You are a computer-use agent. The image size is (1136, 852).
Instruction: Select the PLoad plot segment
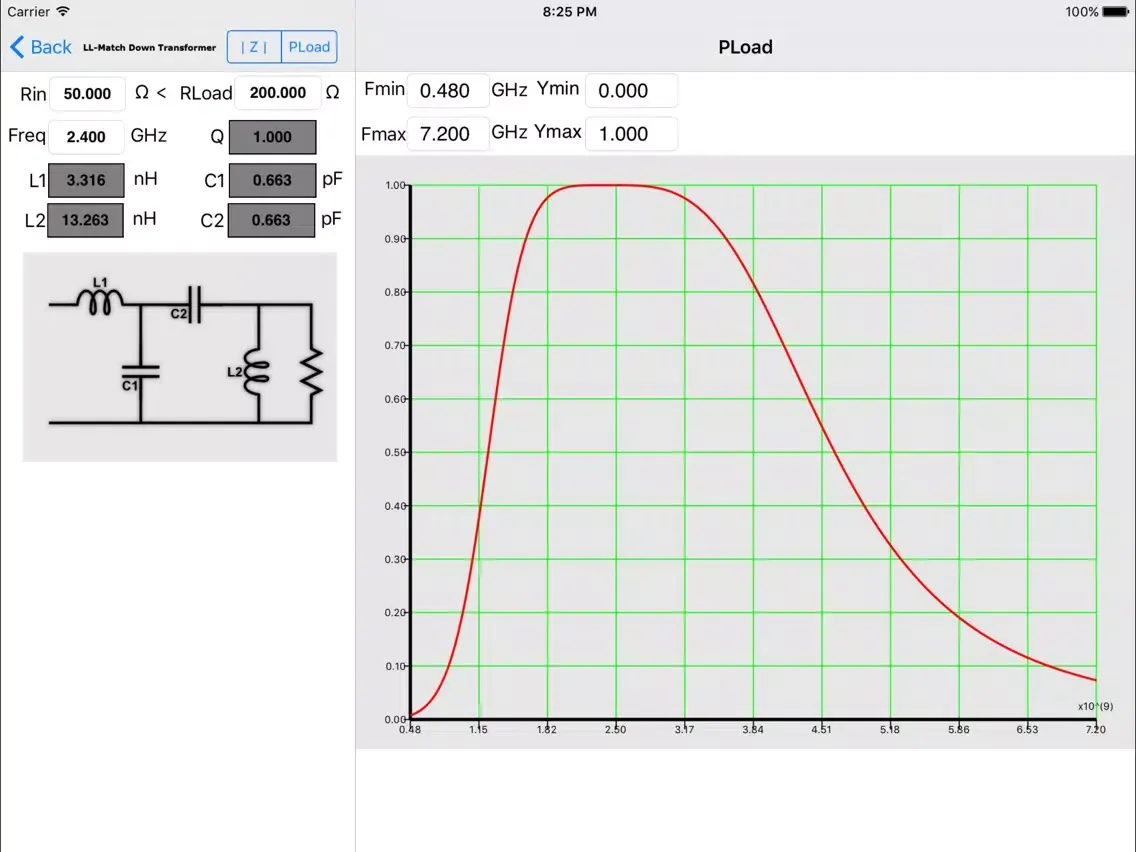(309, 47)
